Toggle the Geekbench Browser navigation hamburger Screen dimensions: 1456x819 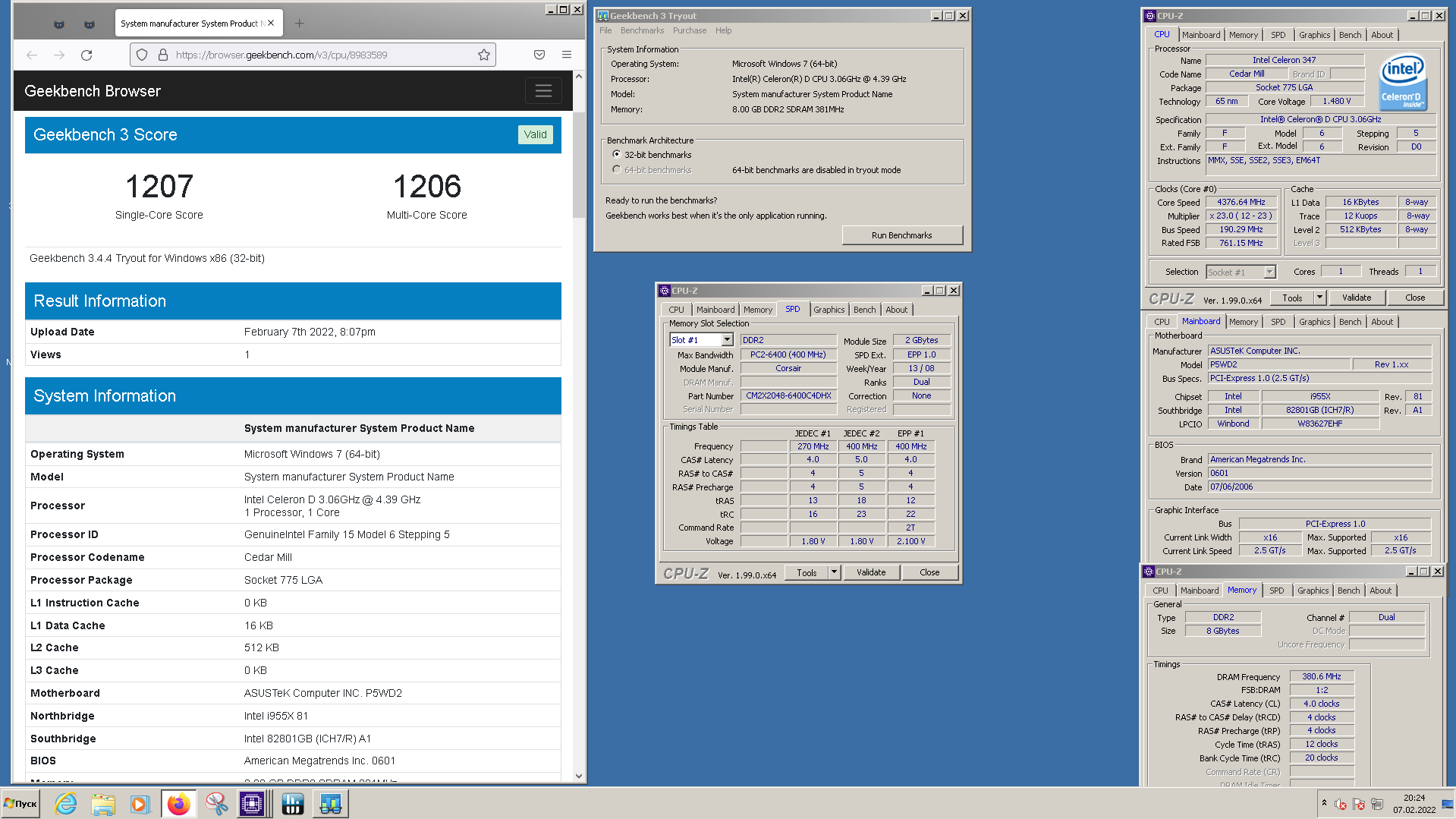pyautogui.click(x=543, y=91)
